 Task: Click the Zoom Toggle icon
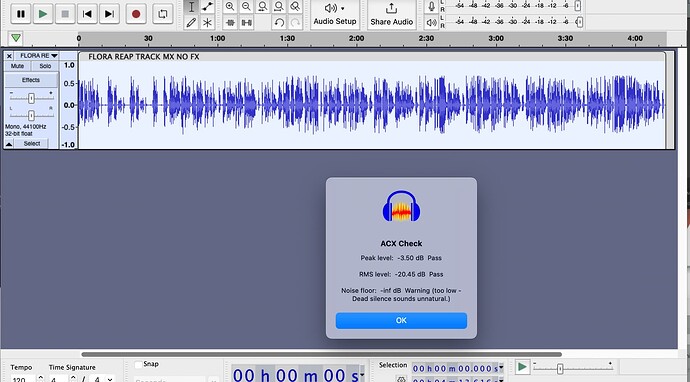pyautogui.click(x=295, y=7)
